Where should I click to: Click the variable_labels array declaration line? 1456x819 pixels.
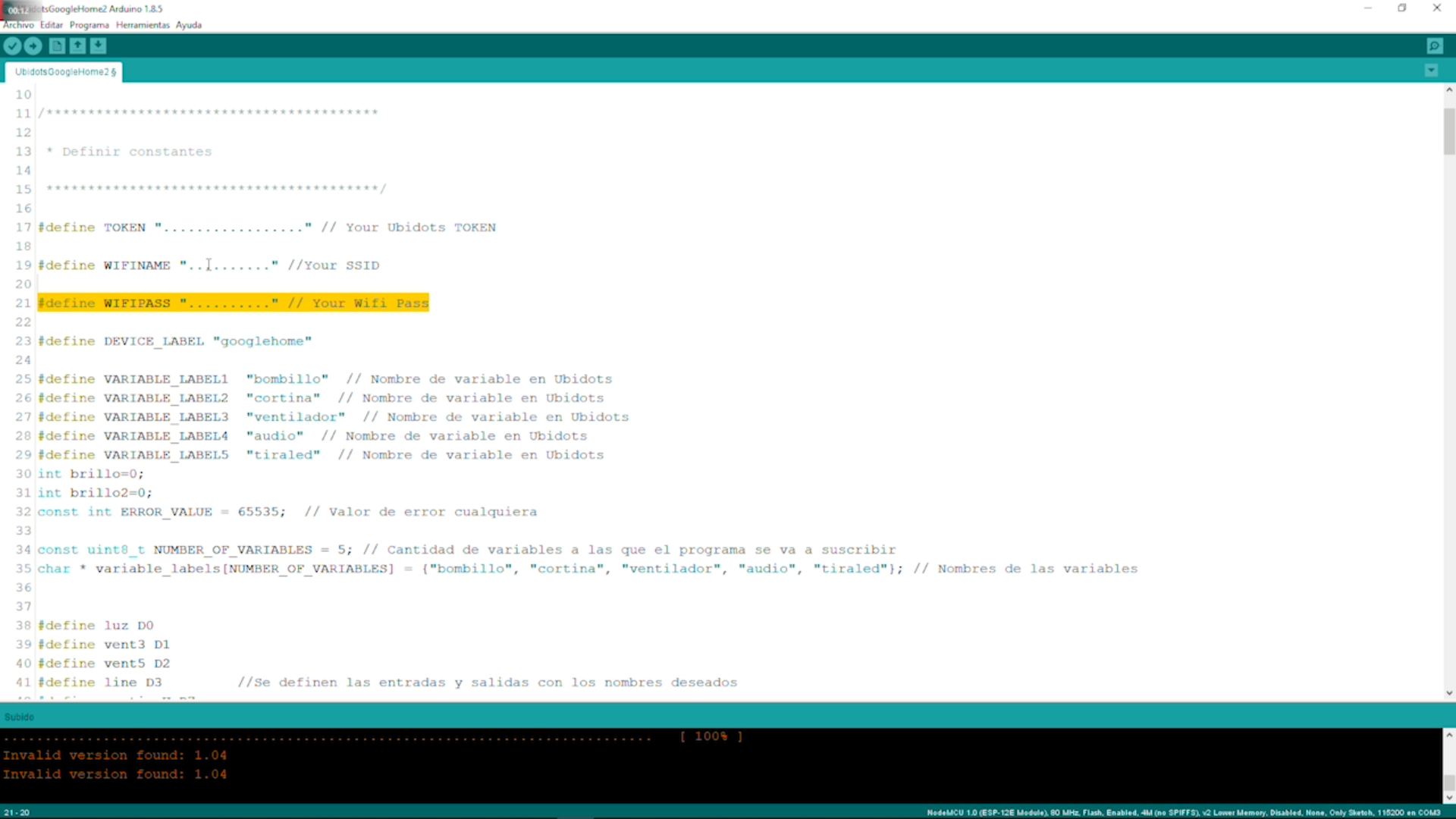tap(588, 569)
